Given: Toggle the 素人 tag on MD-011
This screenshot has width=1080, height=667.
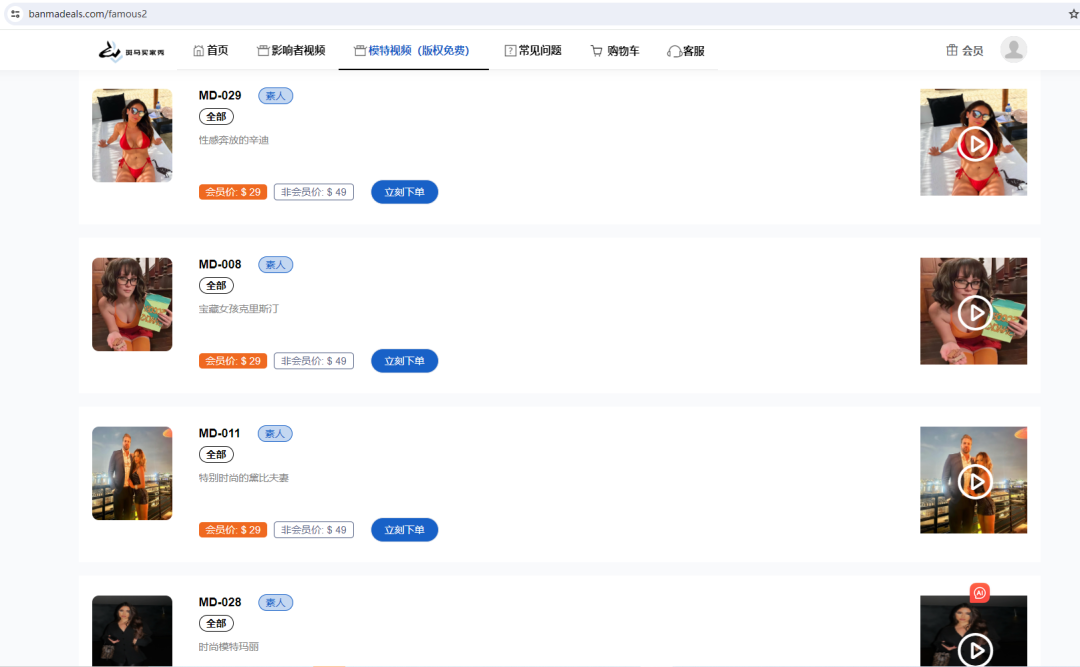Looking at the screenshot, I should coord(275,433).
